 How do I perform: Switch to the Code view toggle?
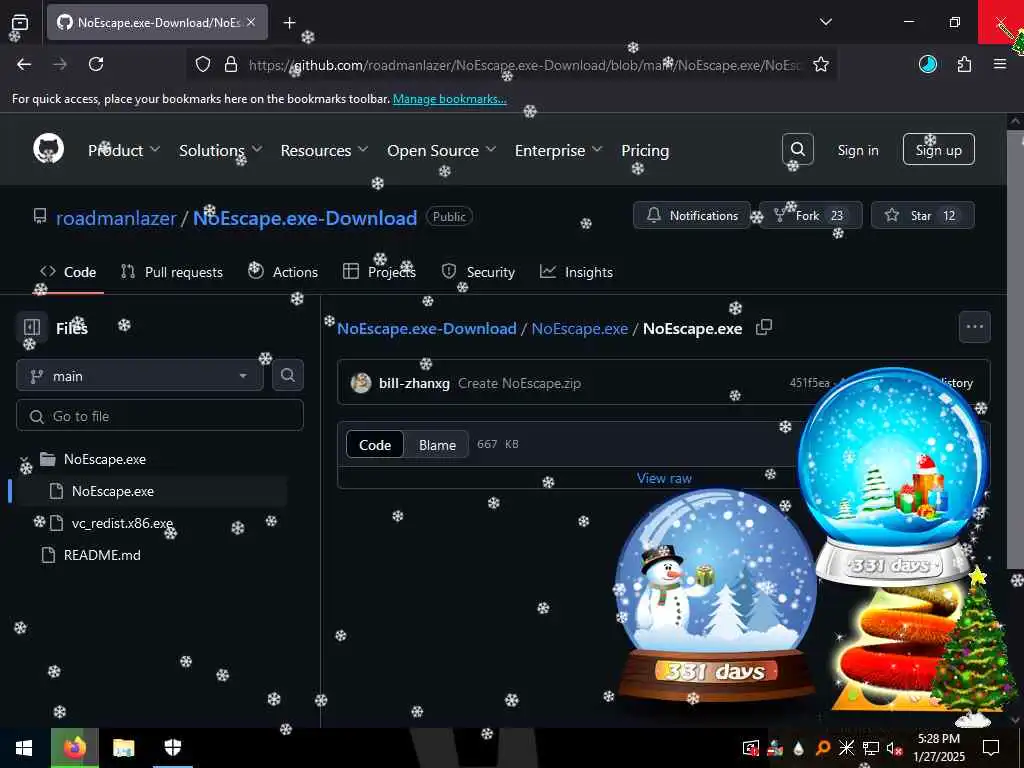375,445
